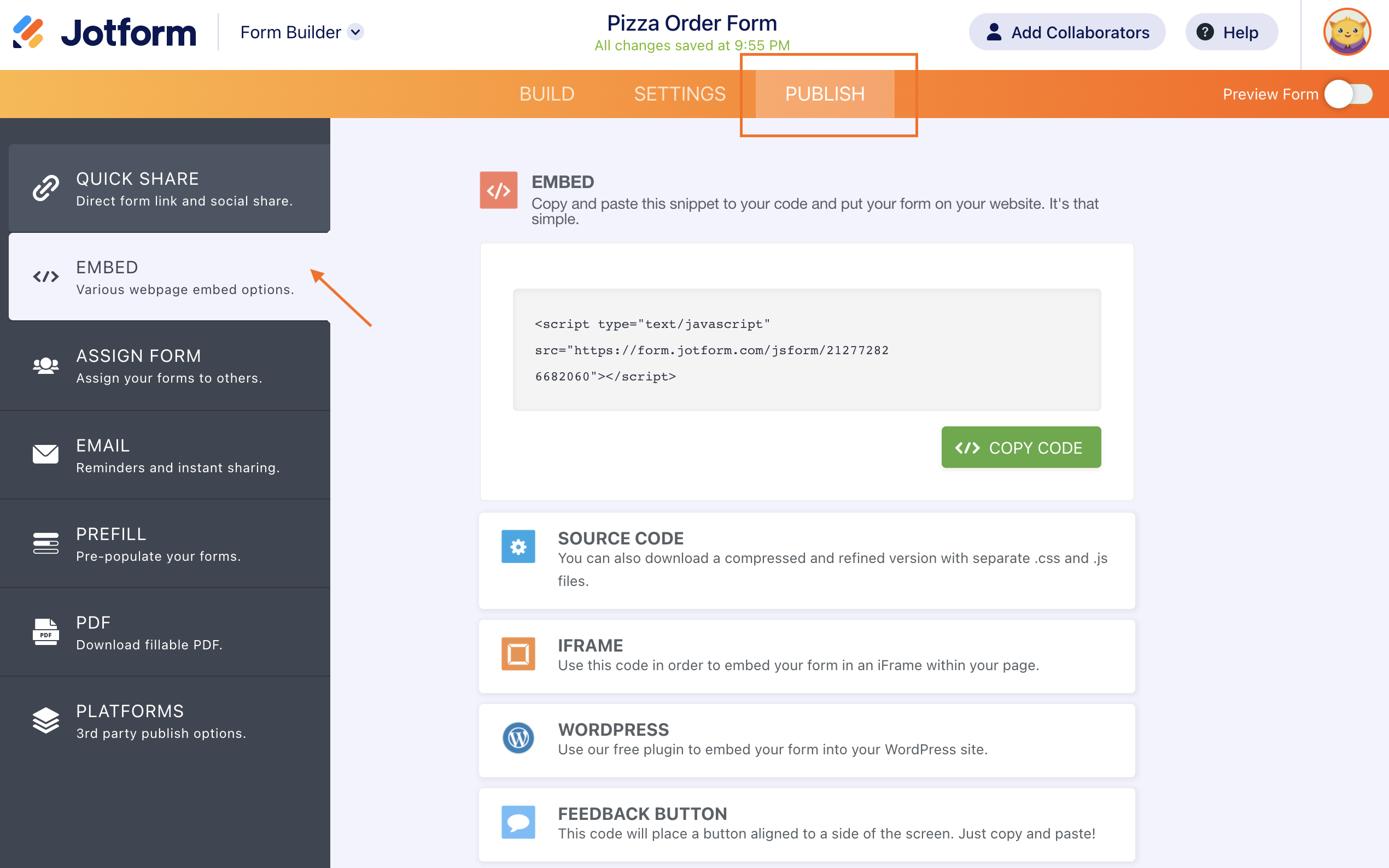Select the Email envelope icon
The height and width of the screenshot is (868, 1389).
pos(45,454)
